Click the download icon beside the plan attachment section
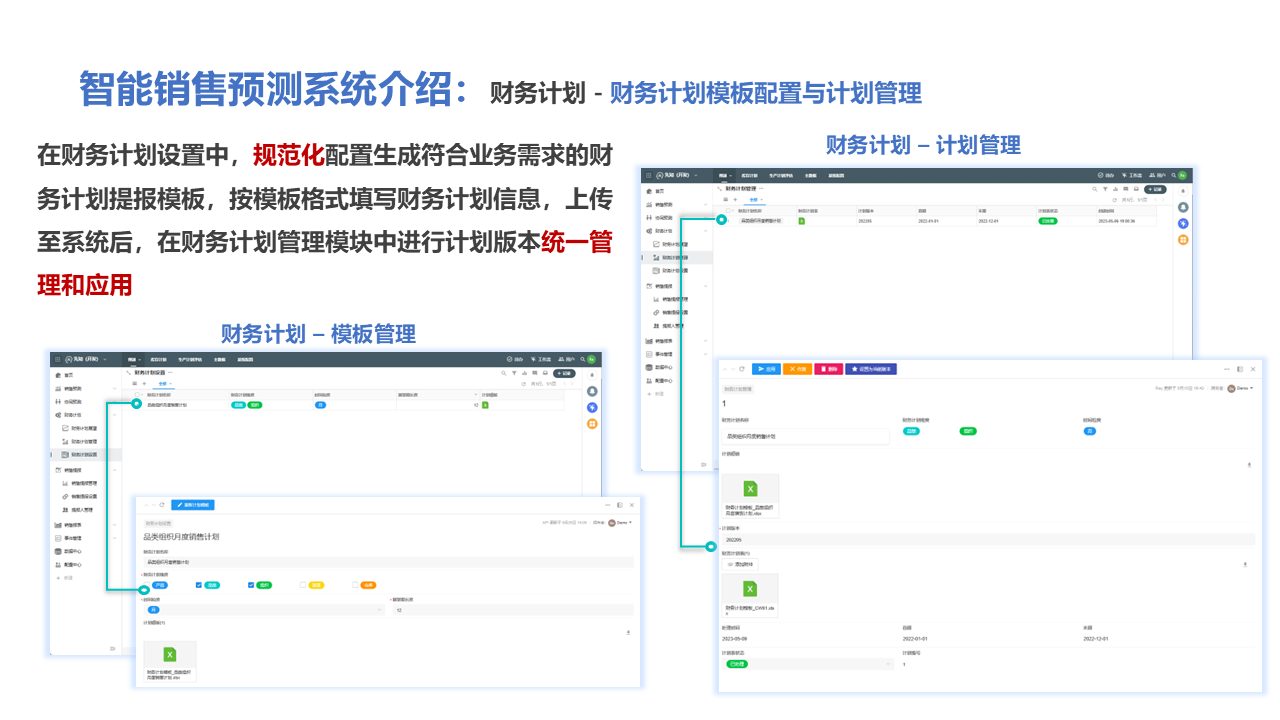The image size is (1280, 720). pyautogui.click(x=1245, y=564)
